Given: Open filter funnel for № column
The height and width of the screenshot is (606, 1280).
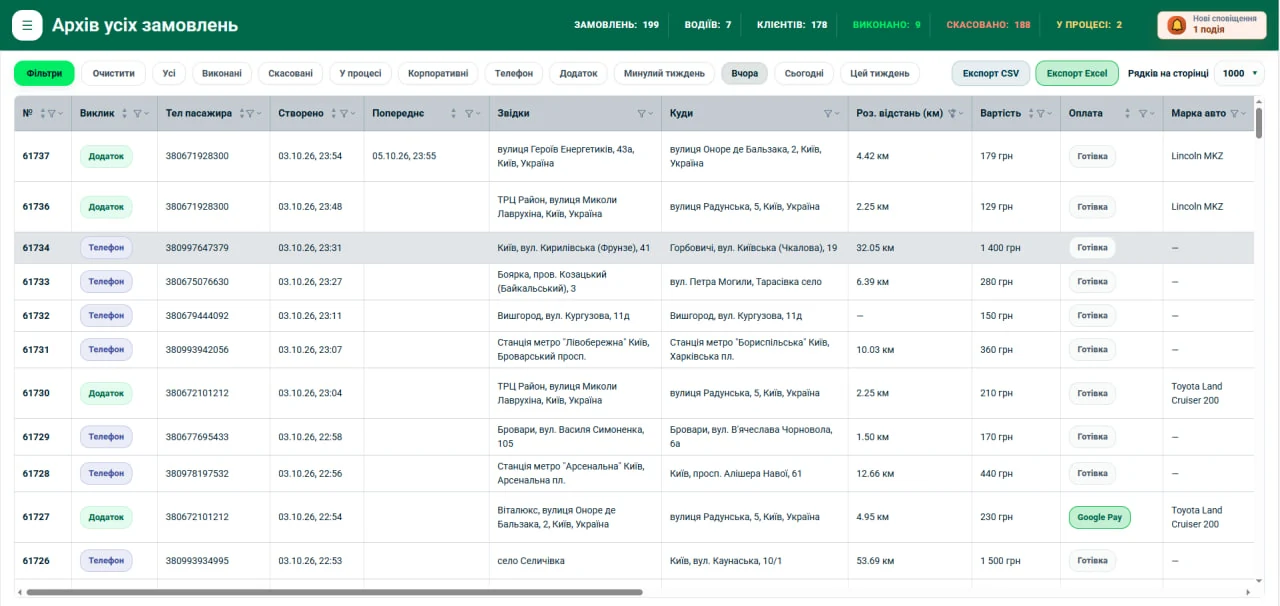Looking at the screenshot, I should pos(53,114).
